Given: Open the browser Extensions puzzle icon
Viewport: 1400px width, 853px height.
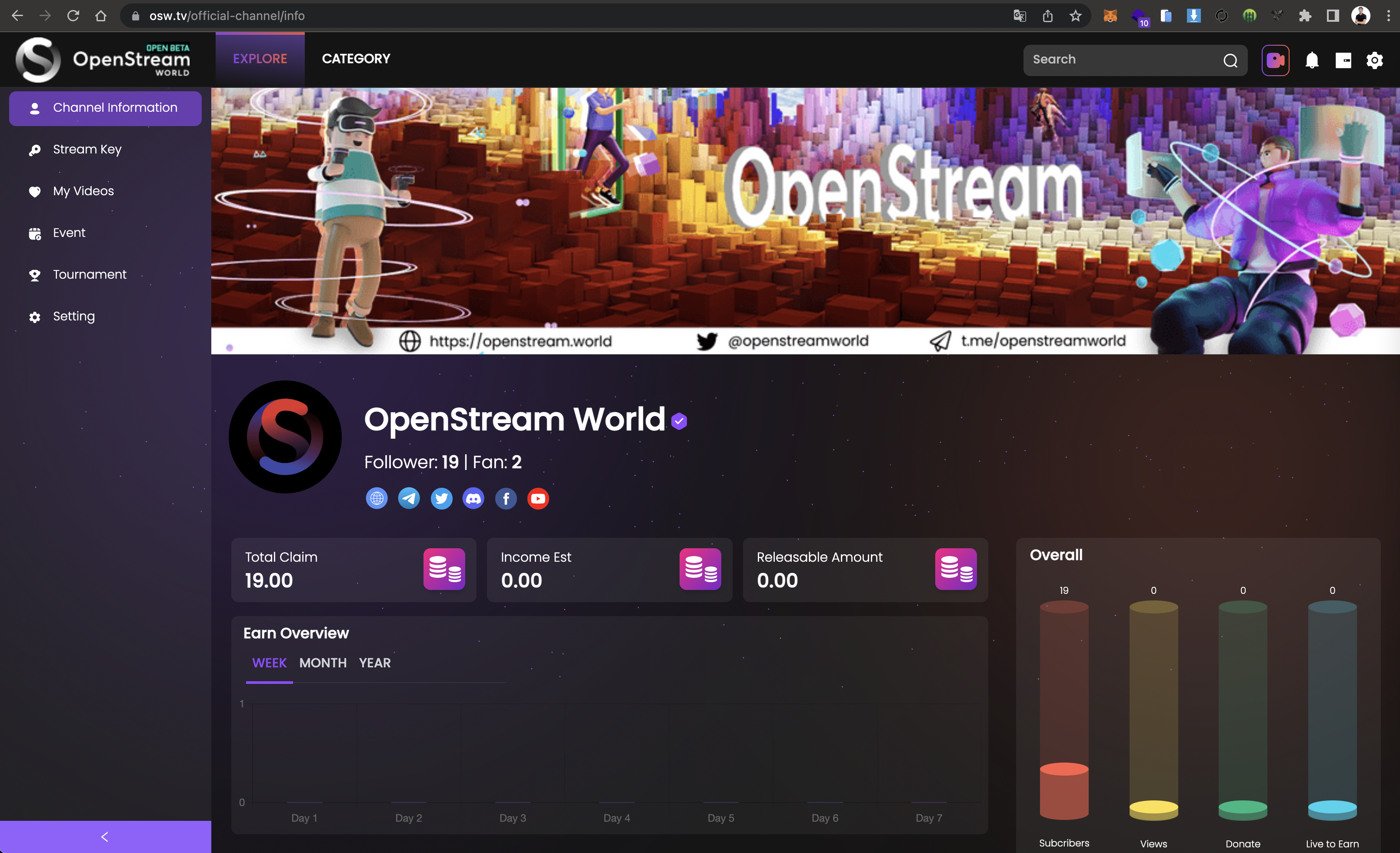Looking at the screenshot, I should click(x=1304, y=16).
